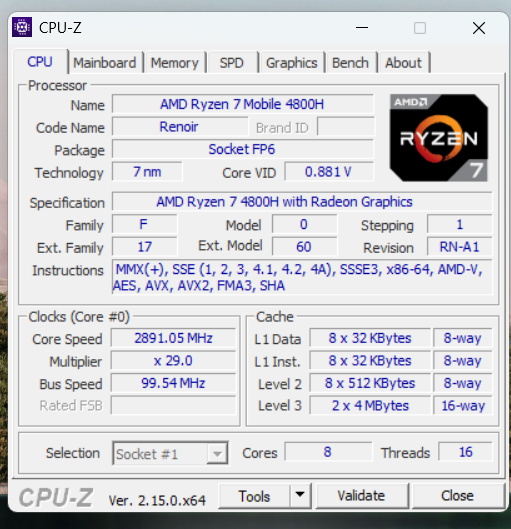Minimize the CPU-Z window

coord(362,28)
